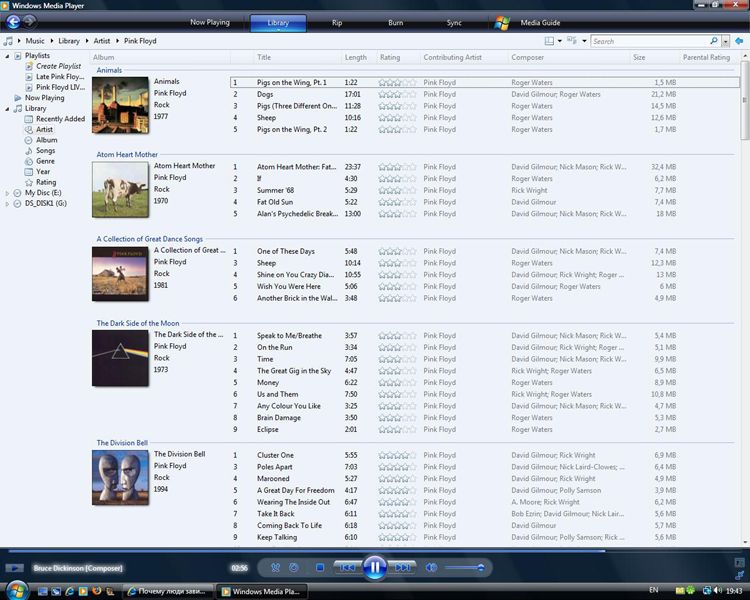This screenshot has height=600, width=750.
Task: Launch Internet Explorer from Quick Launch
Action: pyautogui.click(x=69, y=591)
